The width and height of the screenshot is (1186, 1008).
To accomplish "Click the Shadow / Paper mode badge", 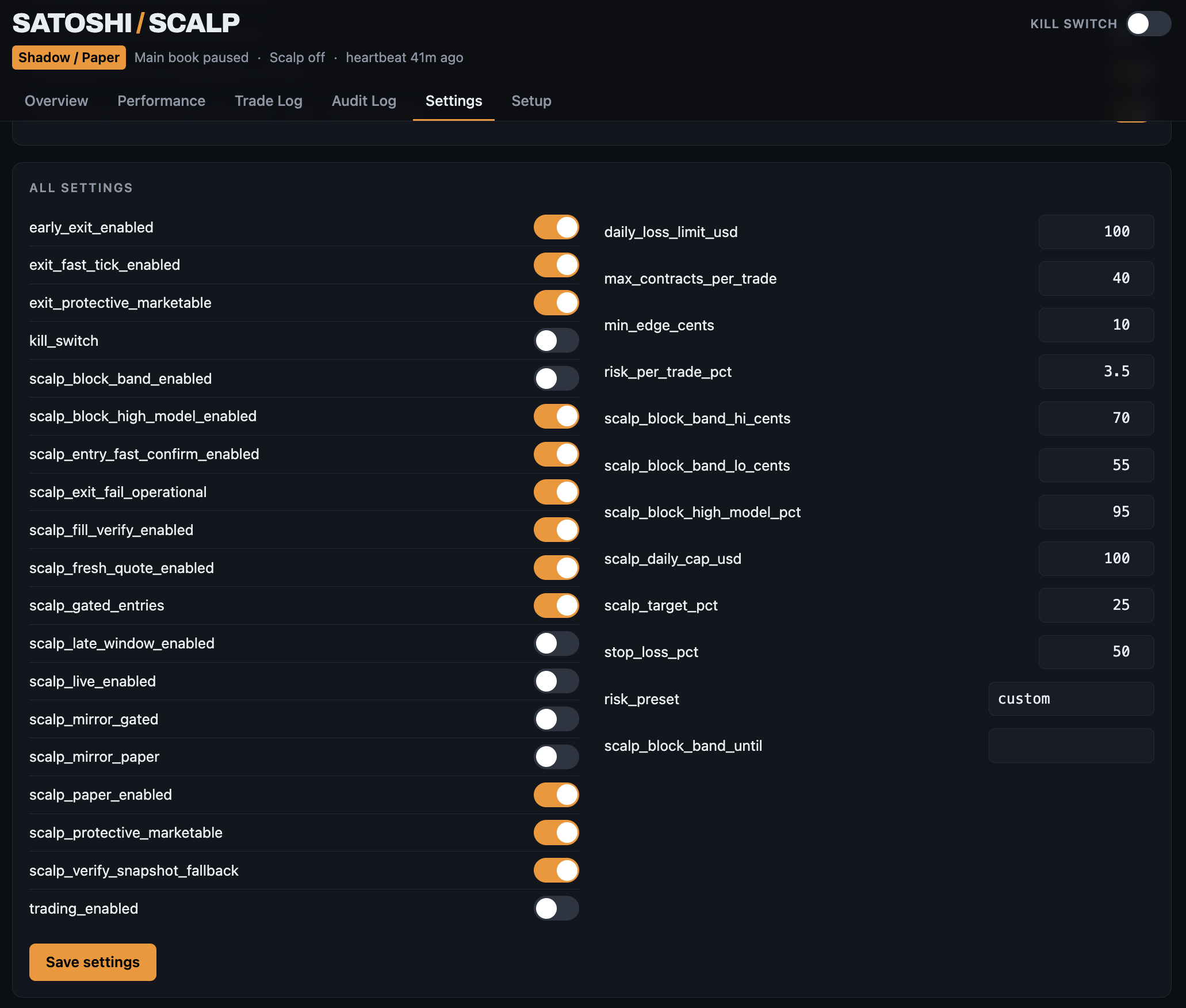I will [69, 58].
